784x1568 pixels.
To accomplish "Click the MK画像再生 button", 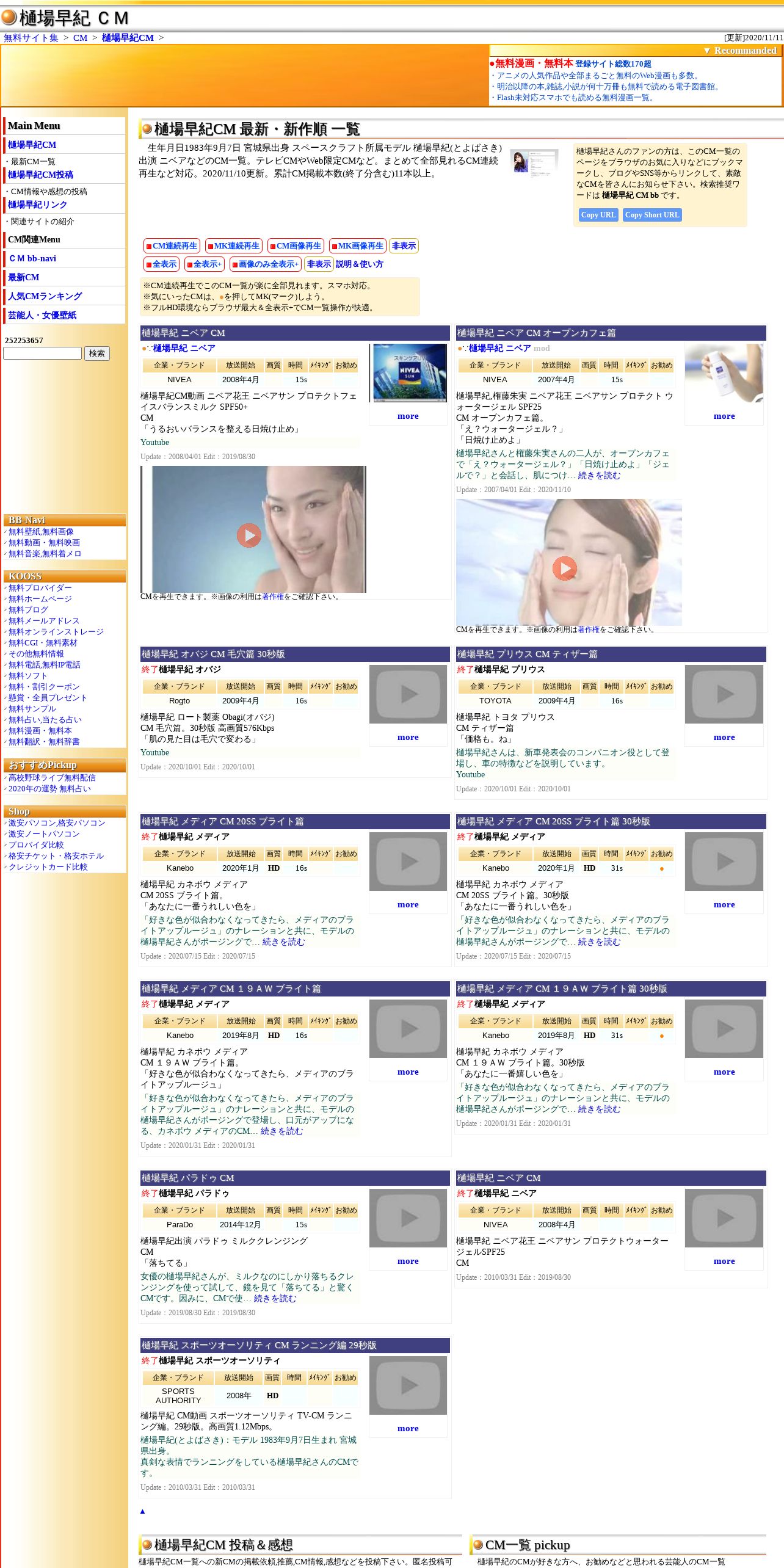I will pyautogui.click(x=357, y=245).
